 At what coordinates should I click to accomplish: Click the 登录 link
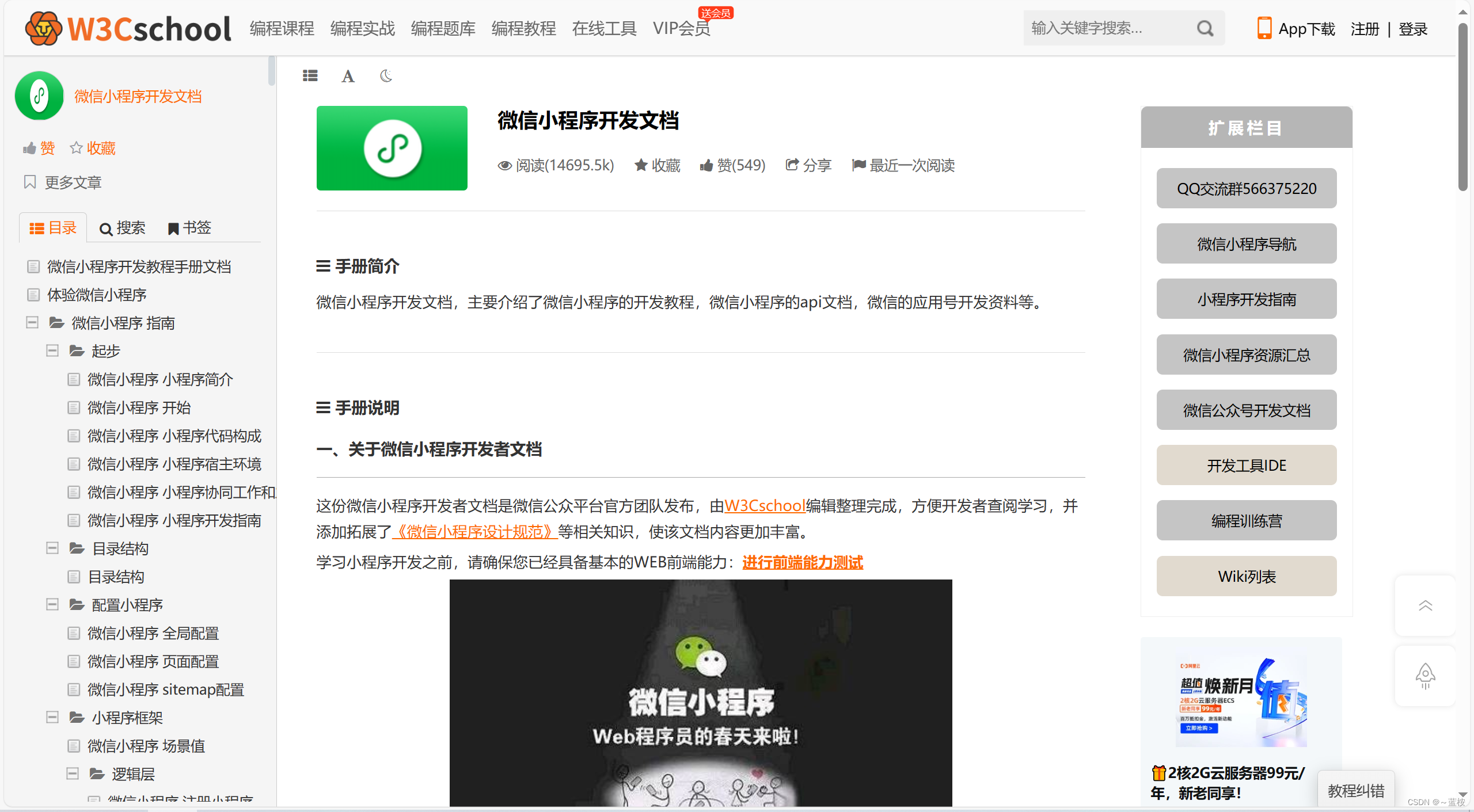click(1413, 29)
